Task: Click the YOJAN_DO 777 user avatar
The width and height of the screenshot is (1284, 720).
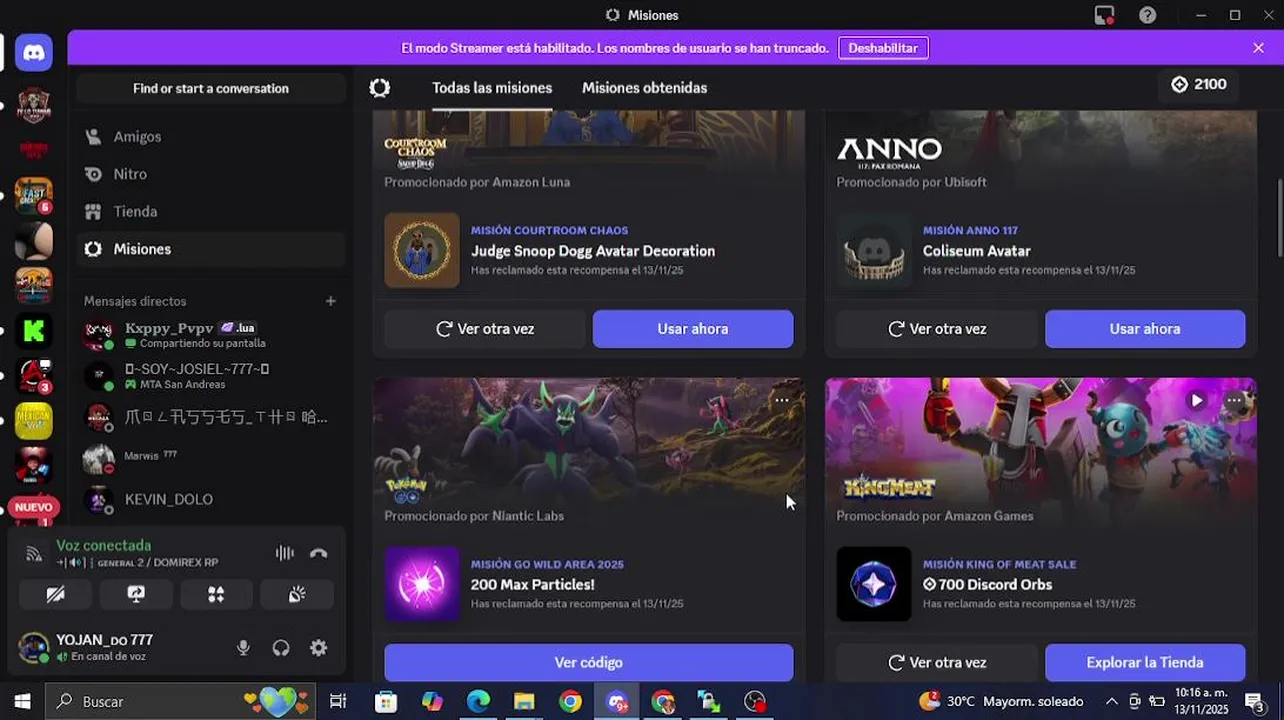Action: pyautogui.click(x=34, y=648)
